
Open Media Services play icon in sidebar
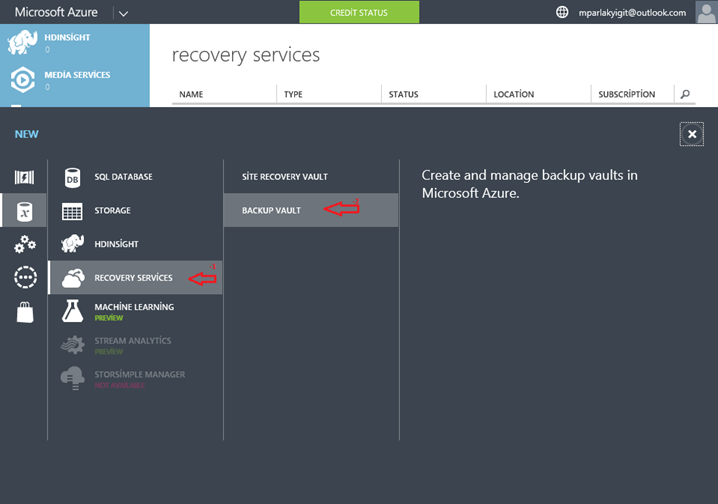point(22,80)
